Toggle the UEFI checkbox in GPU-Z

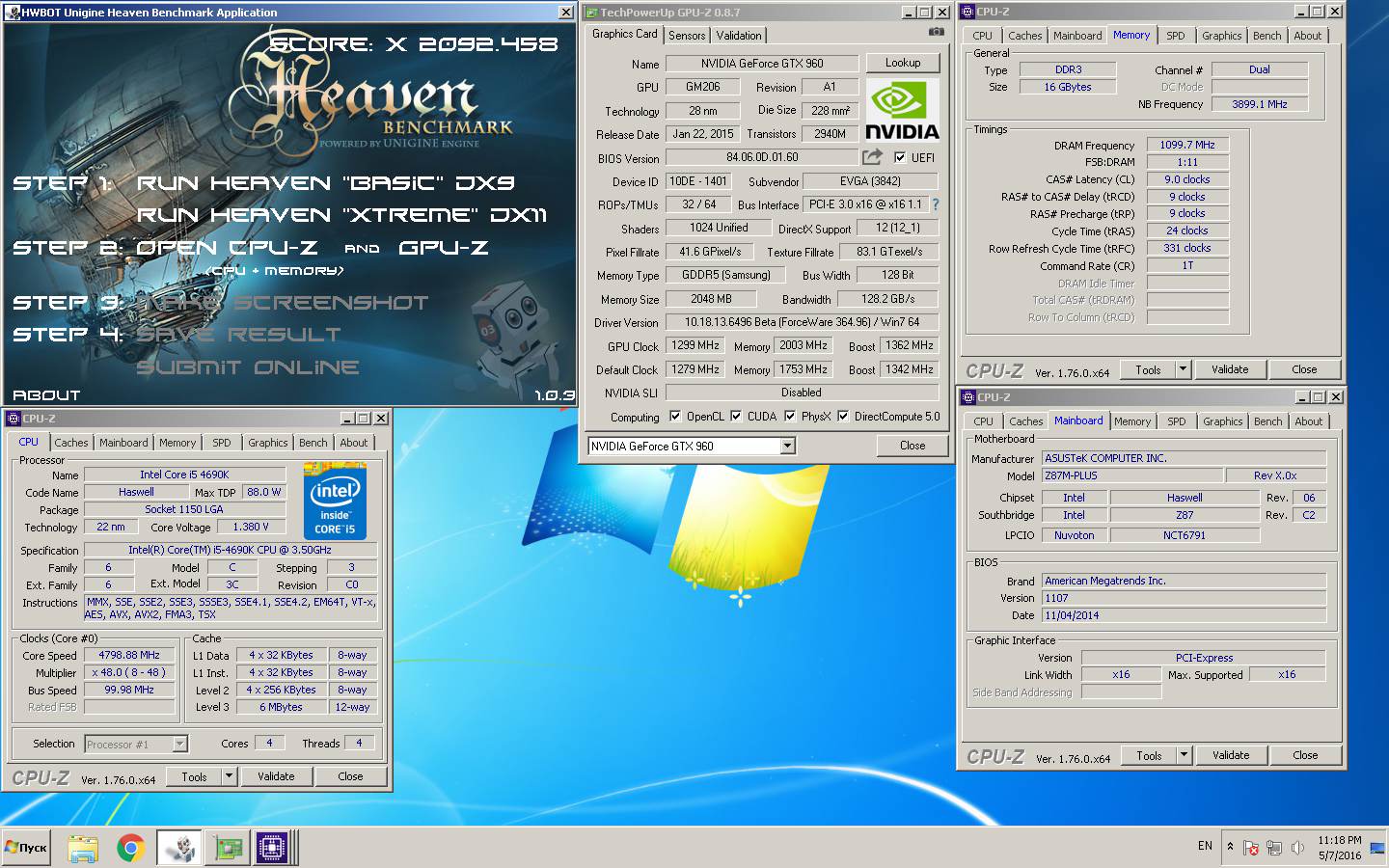900,157
